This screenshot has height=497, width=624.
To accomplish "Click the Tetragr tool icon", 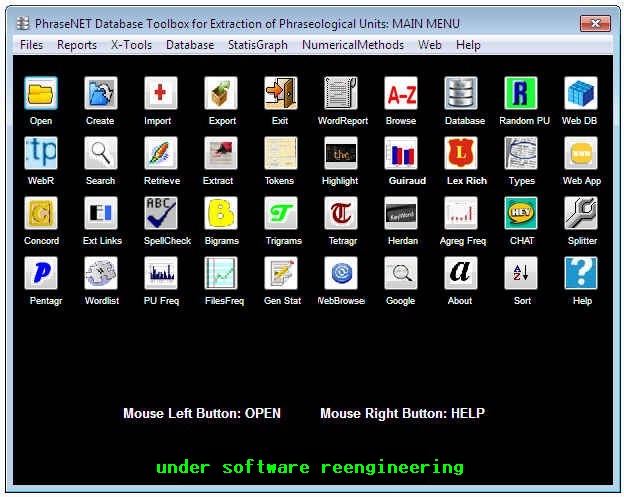I will [x=341, y=214].
